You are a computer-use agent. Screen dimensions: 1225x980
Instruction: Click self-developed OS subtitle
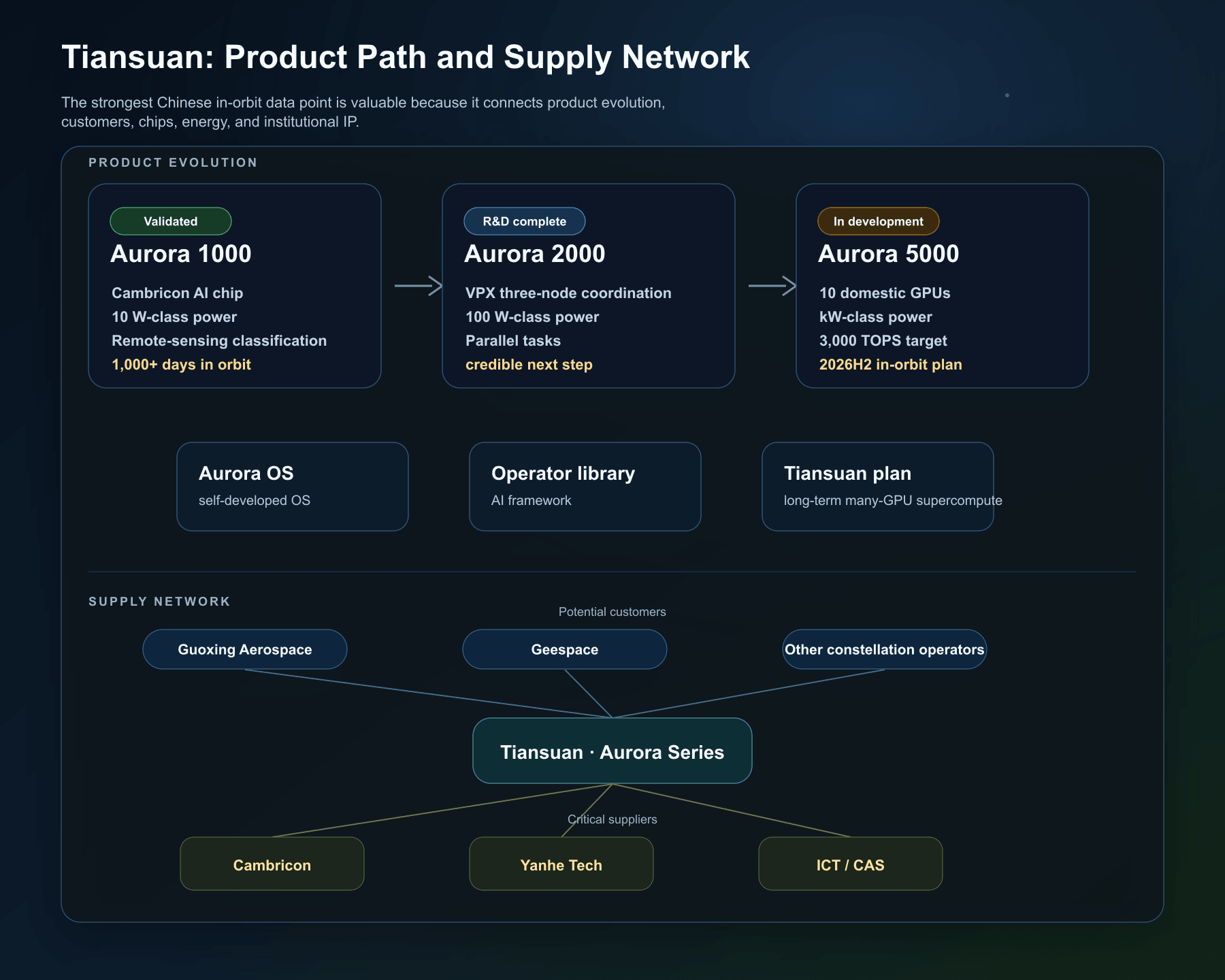pos(255,500)
